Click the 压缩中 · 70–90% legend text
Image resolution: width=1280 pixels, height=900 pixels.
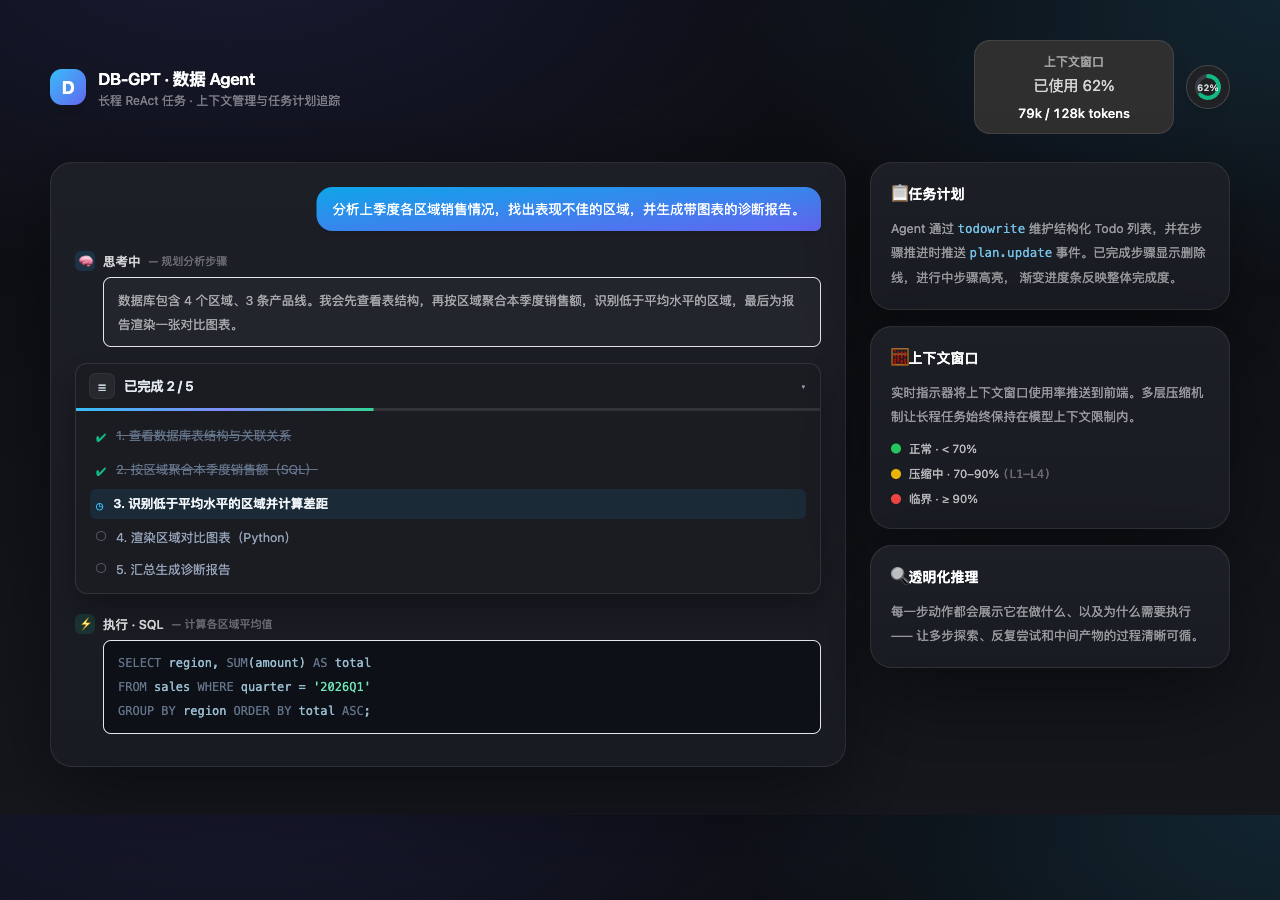pos(954,474)
